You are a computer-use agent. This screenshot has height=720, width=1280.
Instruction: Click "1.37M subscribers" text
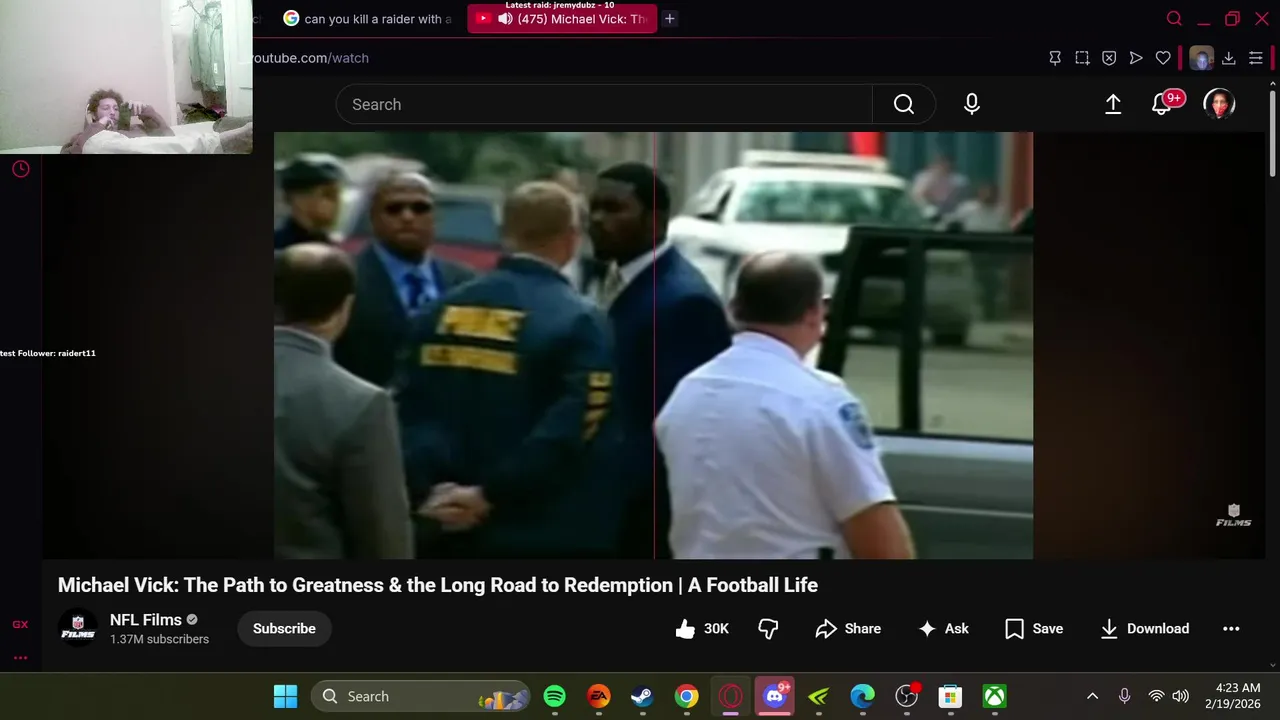[x=160, y=639]
